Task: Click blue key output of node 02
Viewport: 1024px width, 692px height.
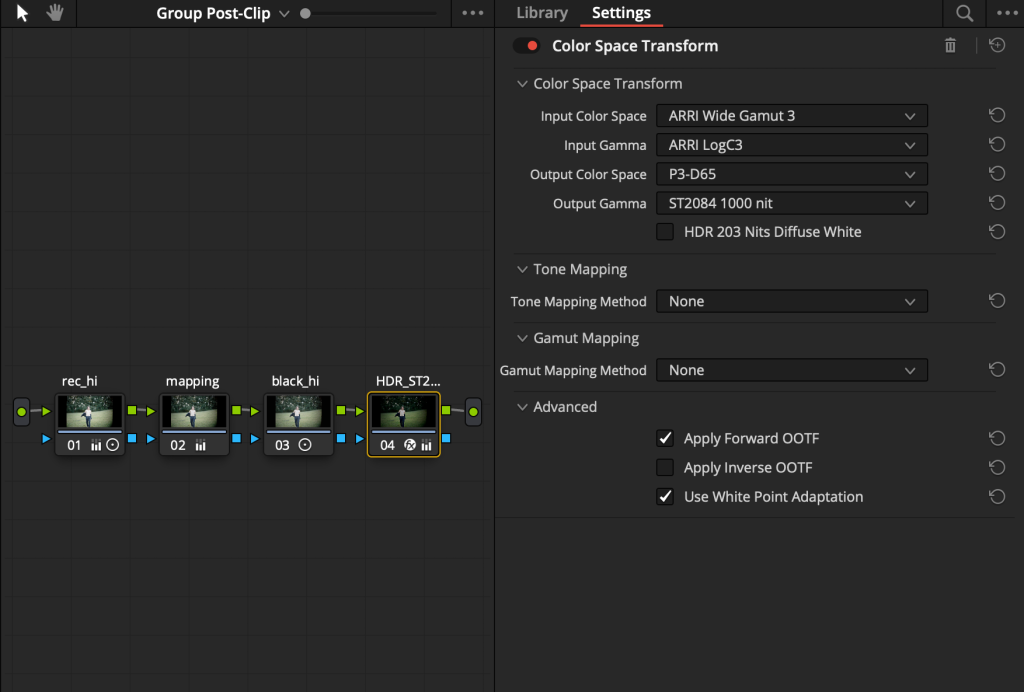Action: click(236, 438)
